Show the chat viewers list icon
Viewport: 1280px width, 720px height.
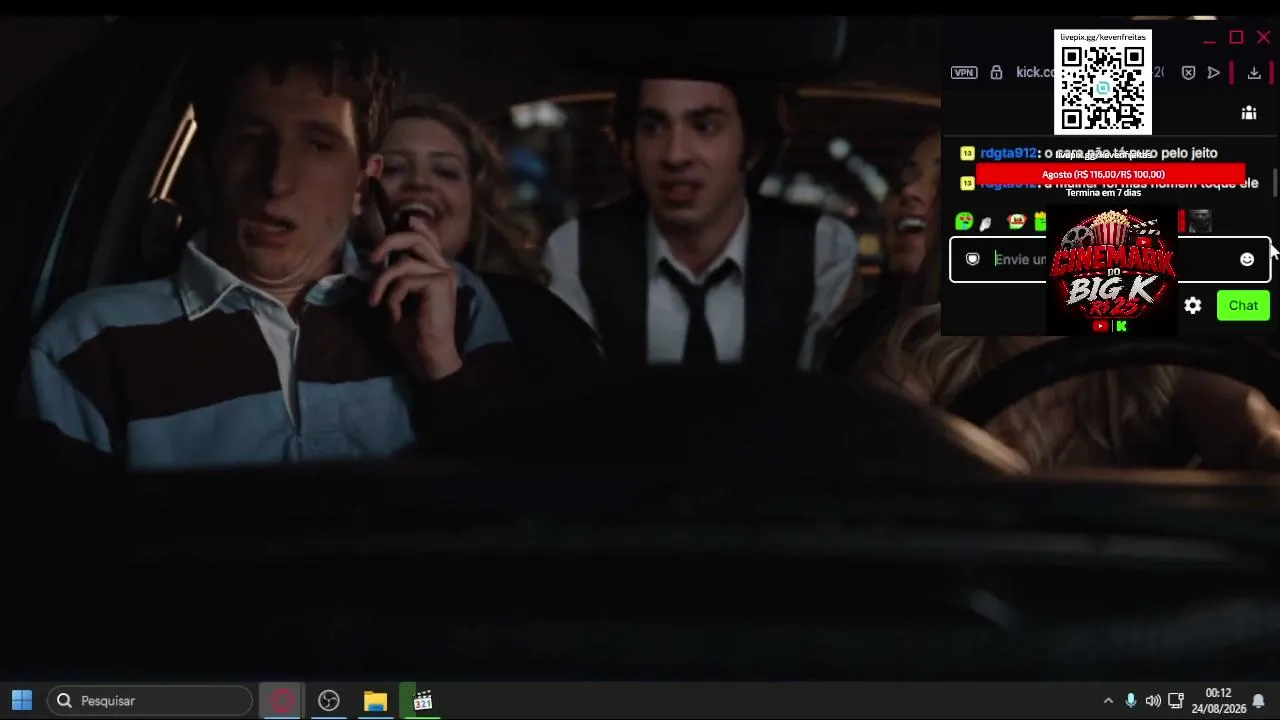click(x=1249, y=113)
